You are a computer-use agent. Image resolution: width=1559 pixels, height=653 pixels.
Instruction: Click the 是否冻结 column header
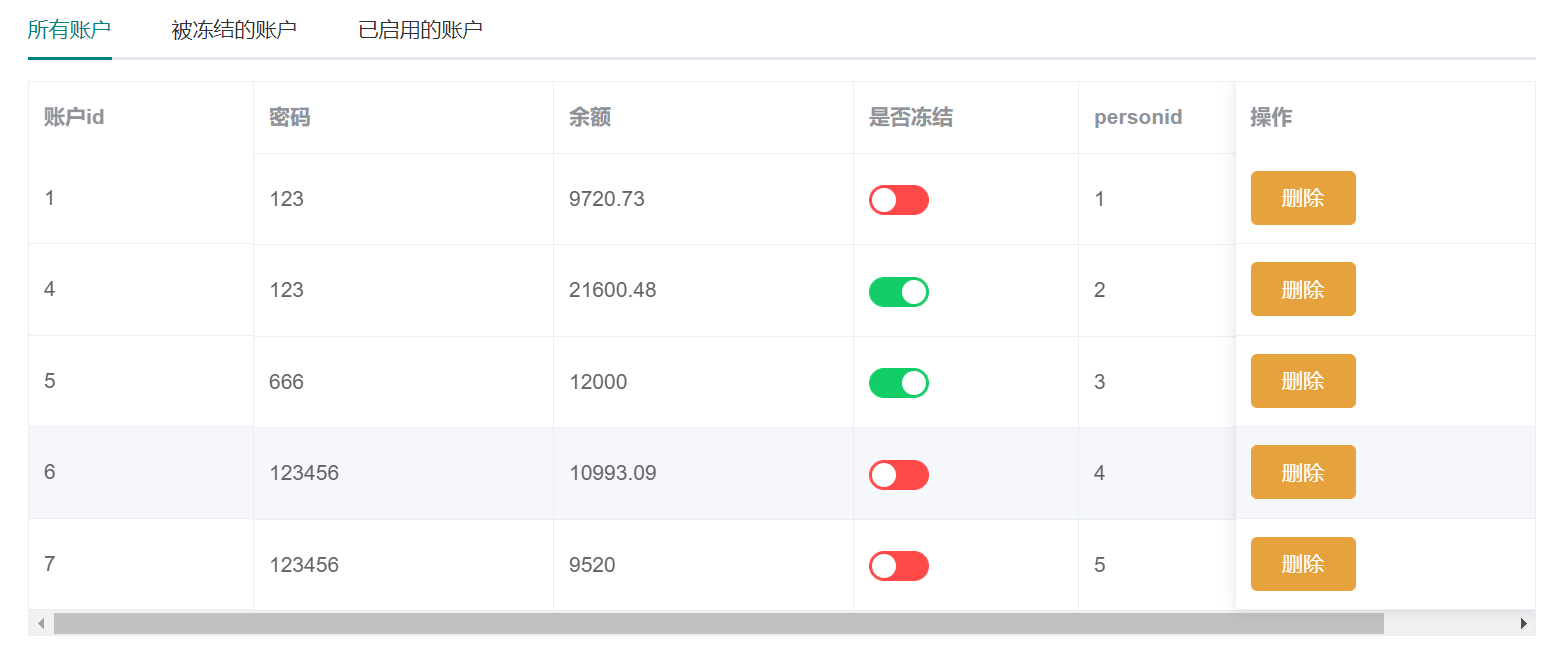point(910,118)
